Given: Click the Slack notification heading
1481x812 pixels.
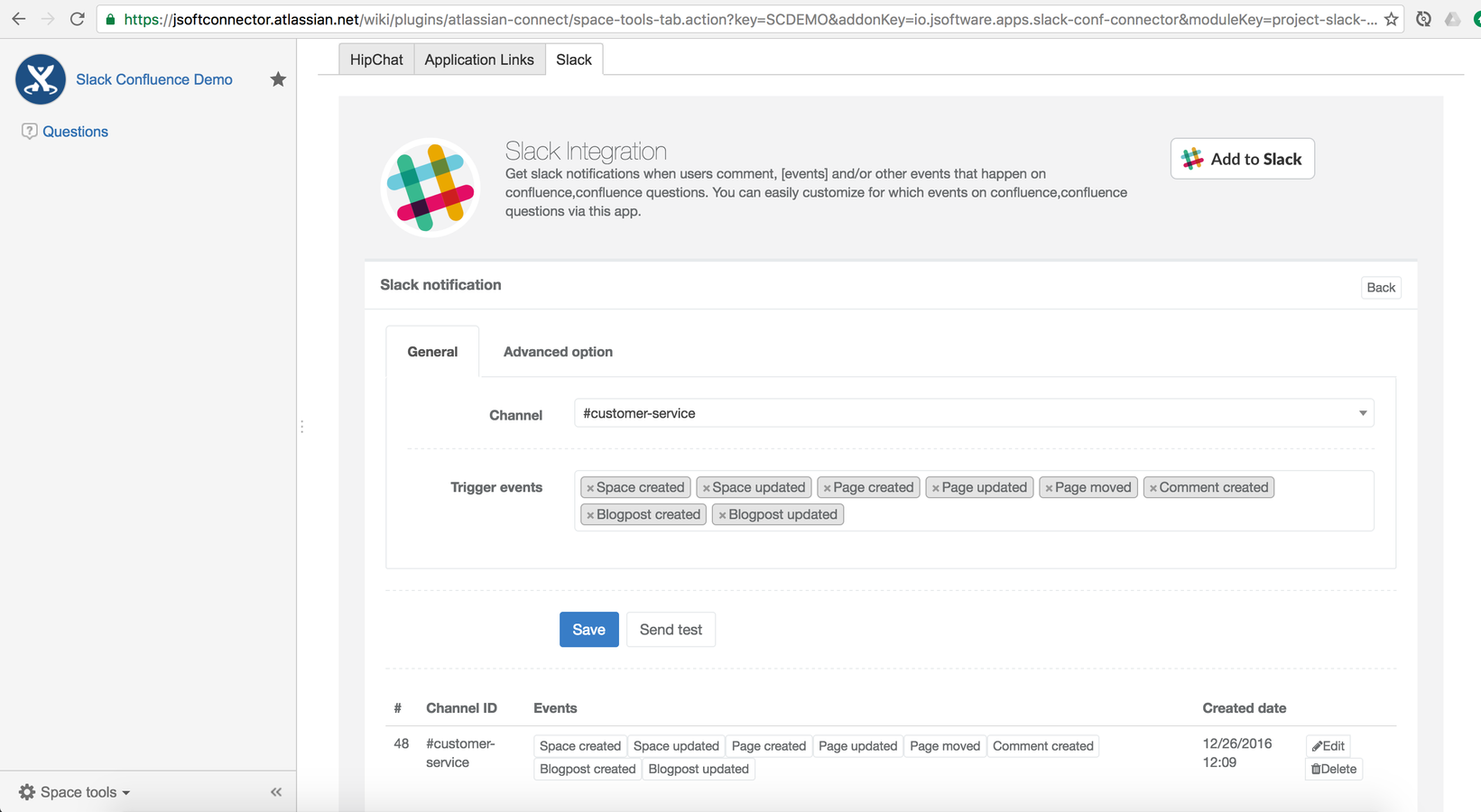Looking at the screenshot, I should (x=440, y=285).
